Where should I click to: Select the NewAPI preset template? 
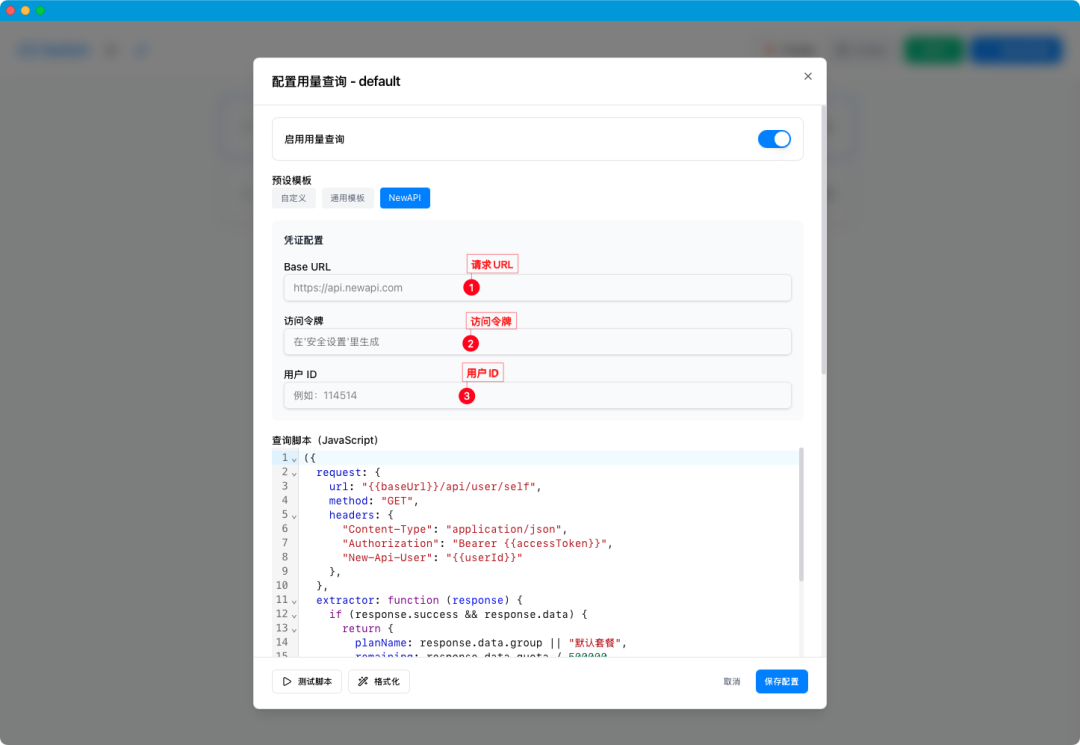404,197
